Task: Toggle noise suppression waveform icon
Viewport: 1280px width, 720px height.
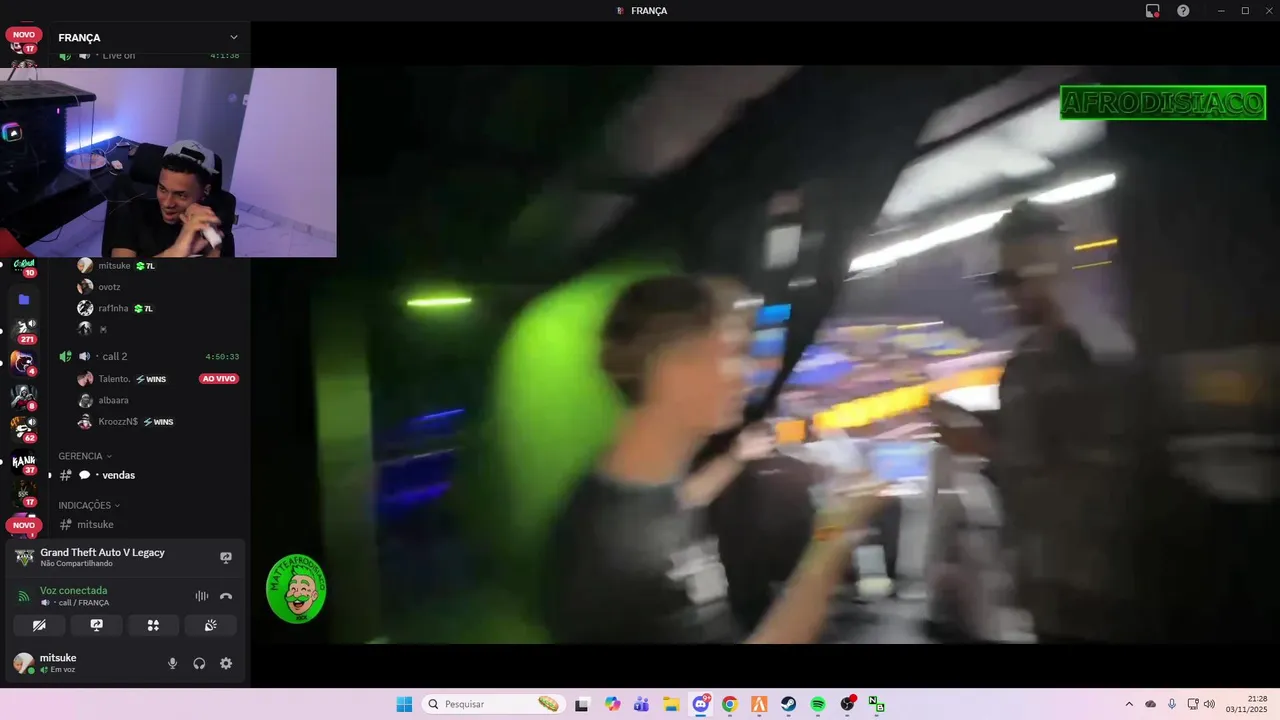Action: [x=202, y=596]
